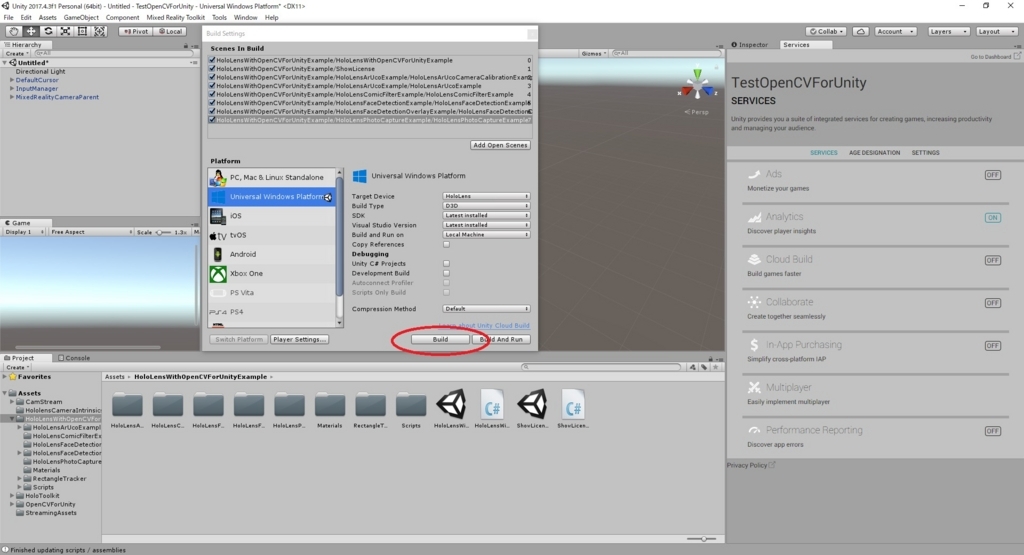Click the Build button
The height and width of the screenshot is (555, 1024).
pos(440,340)
